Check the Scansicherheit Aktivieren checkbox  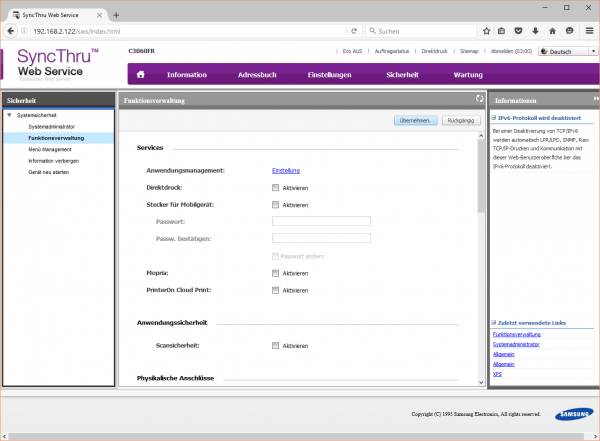pyautogui.click(x=275, y=345)
